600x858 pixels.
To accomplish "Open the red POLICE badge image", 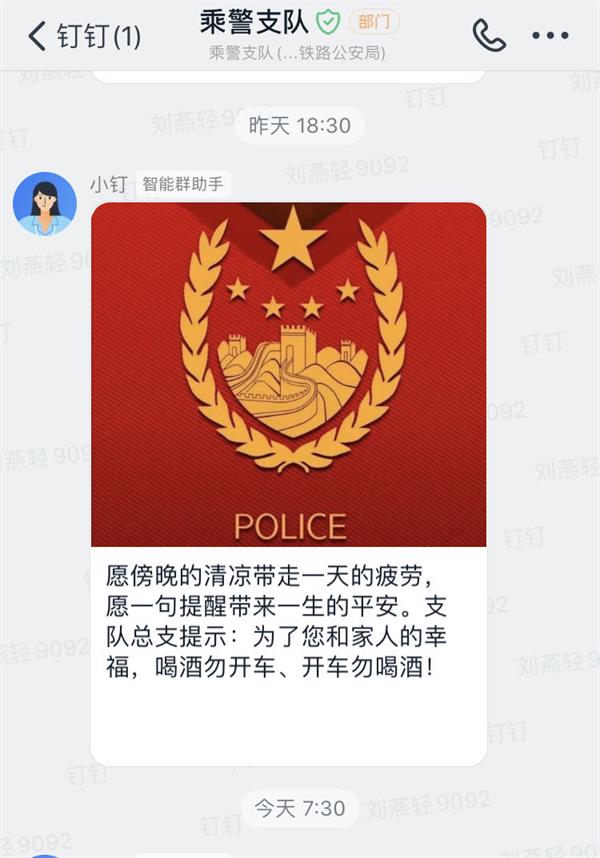I will point(289,374).
